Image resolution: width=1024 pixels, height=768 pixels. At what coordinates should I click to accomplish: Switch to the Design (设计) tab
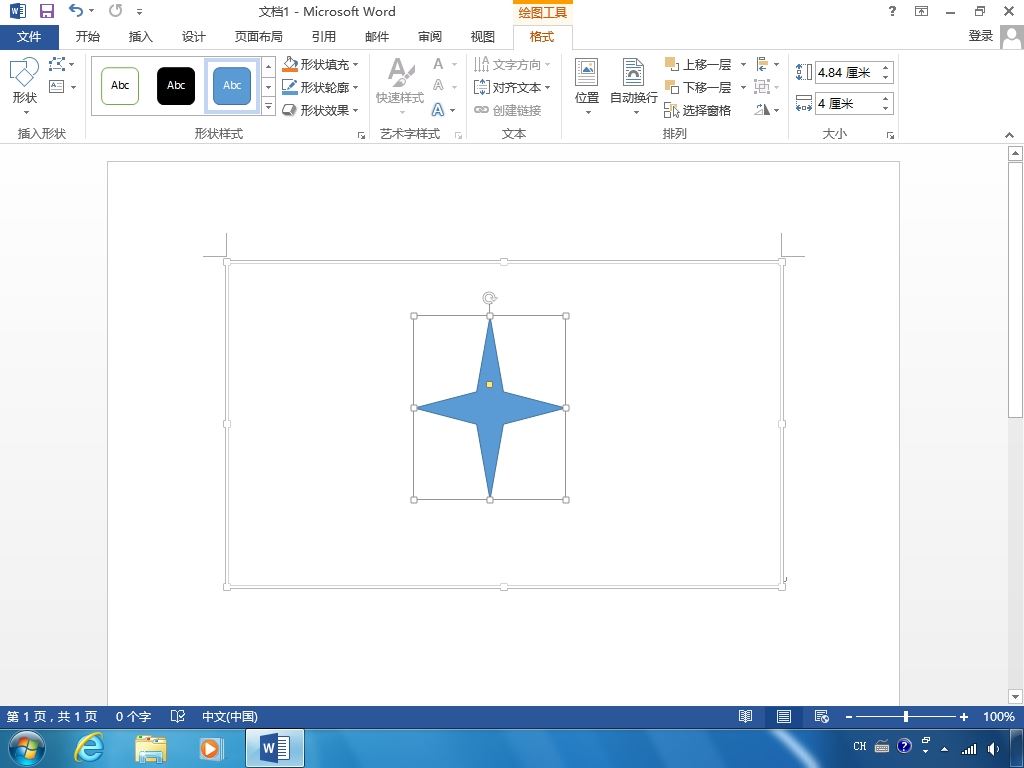coord(193,37)
